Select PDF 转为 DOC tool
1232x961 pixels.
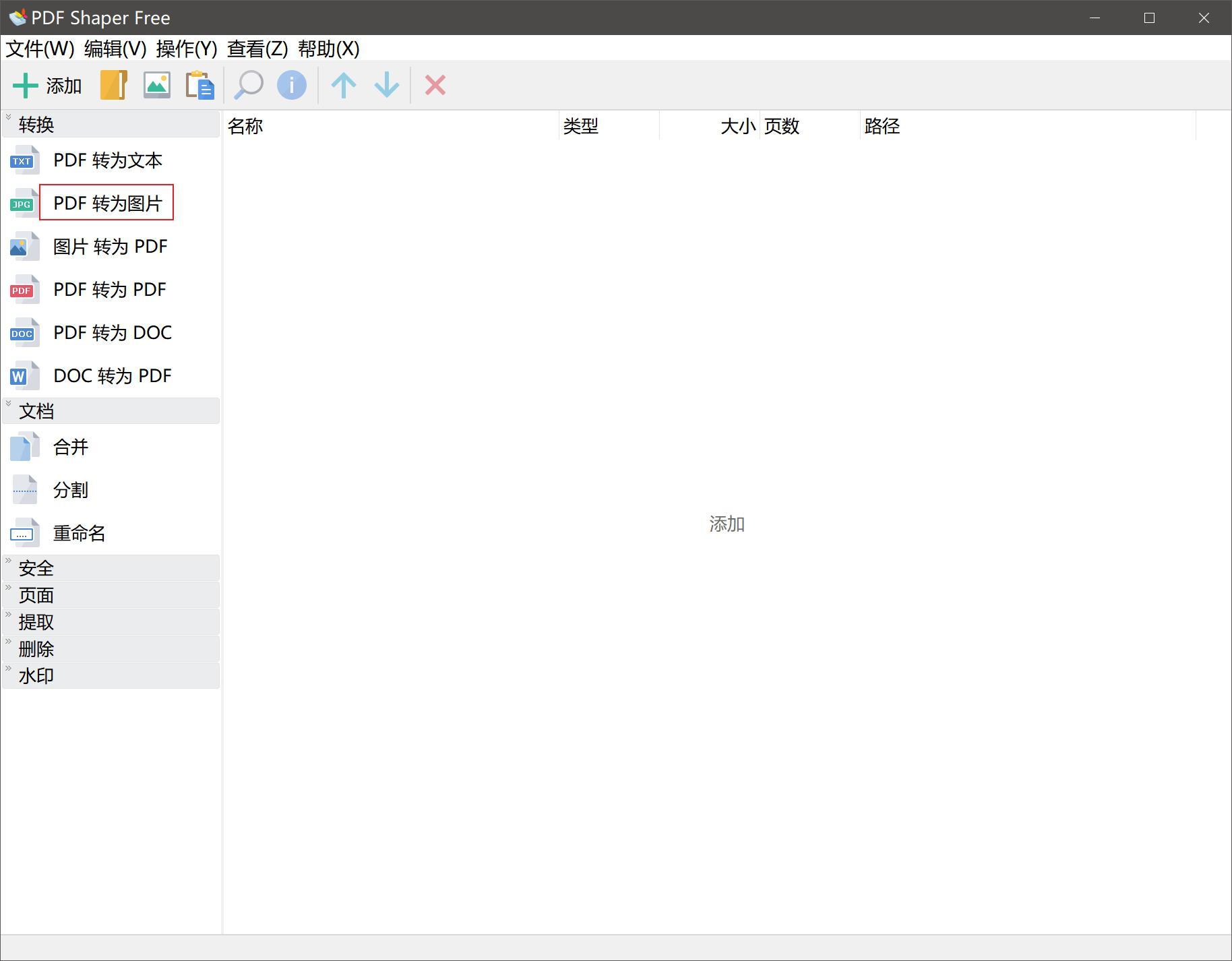[x=113, y=333]
